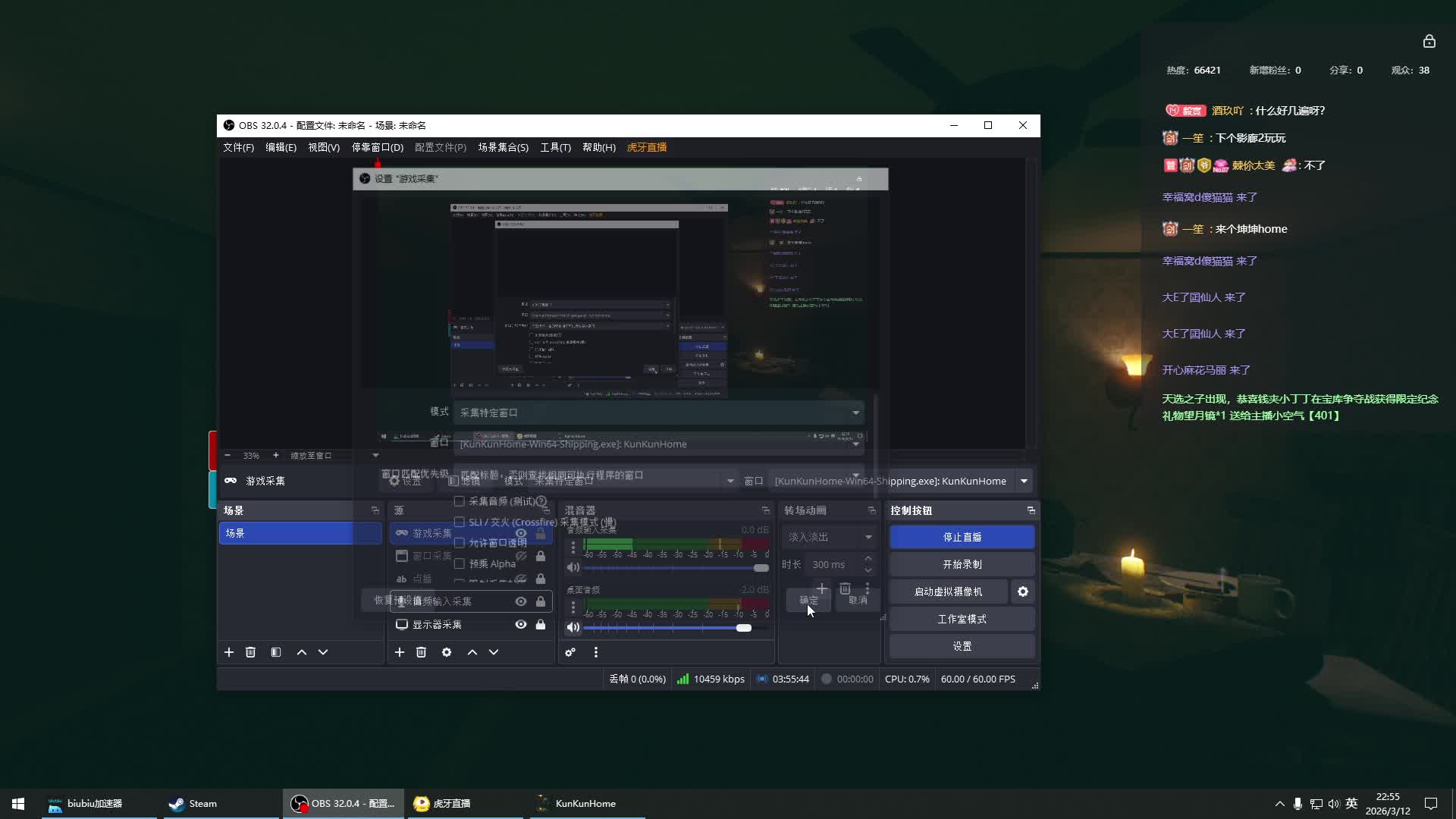Click the 开始录制 button
The height and width of the screenshot is (819, 1456).
pos(962,564)
